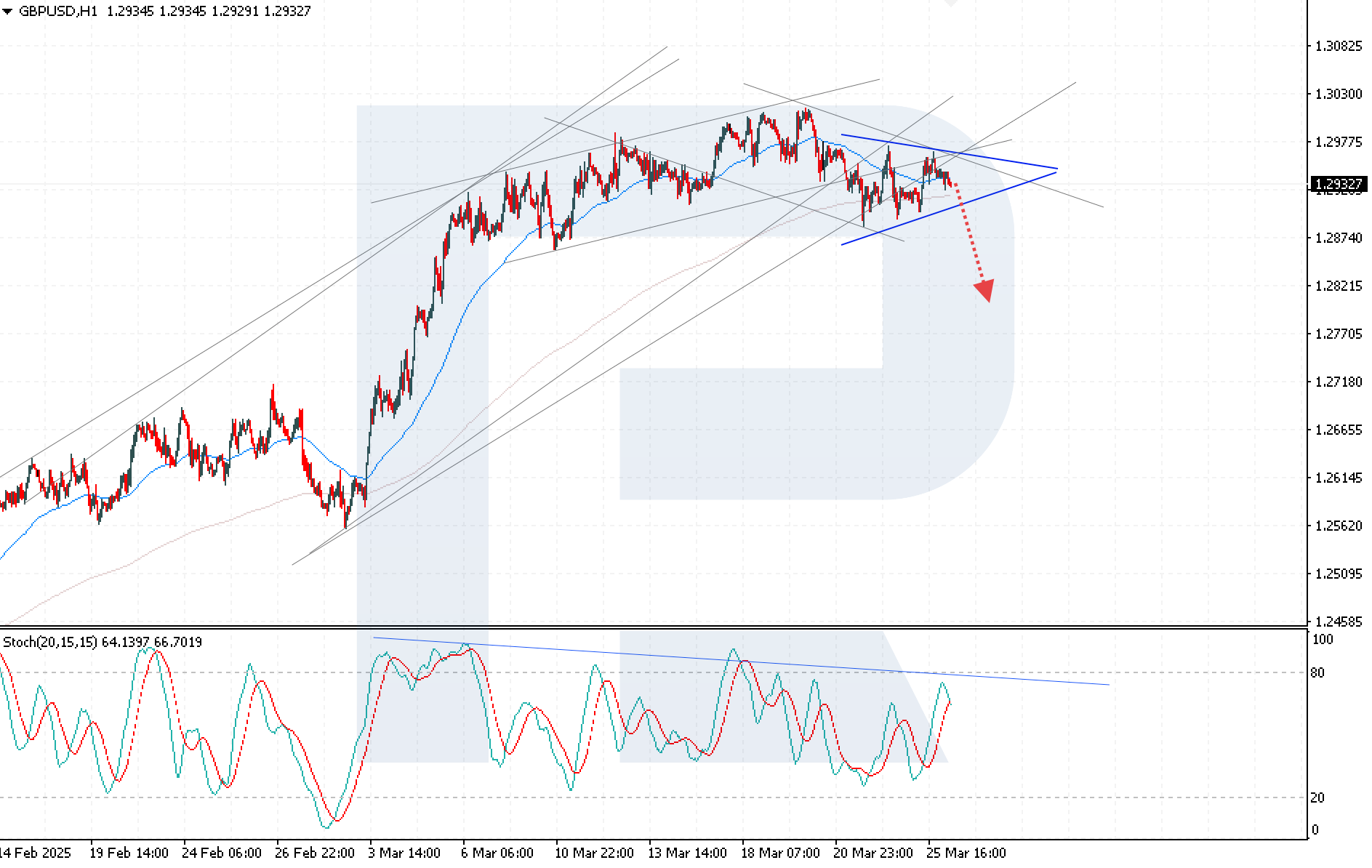Click the stochastic level 80 label
The width and height of the screenshot is (1372, 868).
coord(1317,672)
